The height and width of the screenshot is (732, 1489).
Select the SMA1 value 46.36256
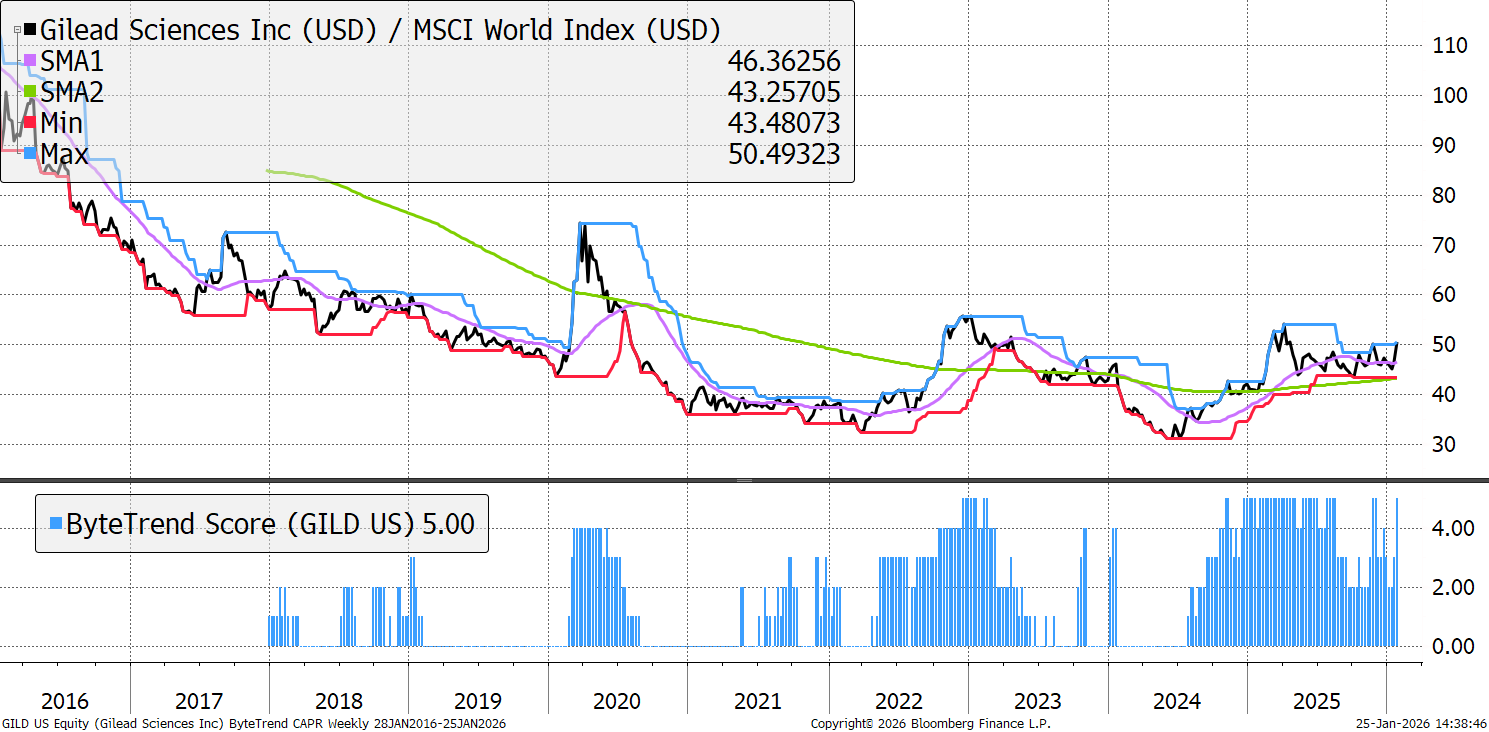(784, 62)
